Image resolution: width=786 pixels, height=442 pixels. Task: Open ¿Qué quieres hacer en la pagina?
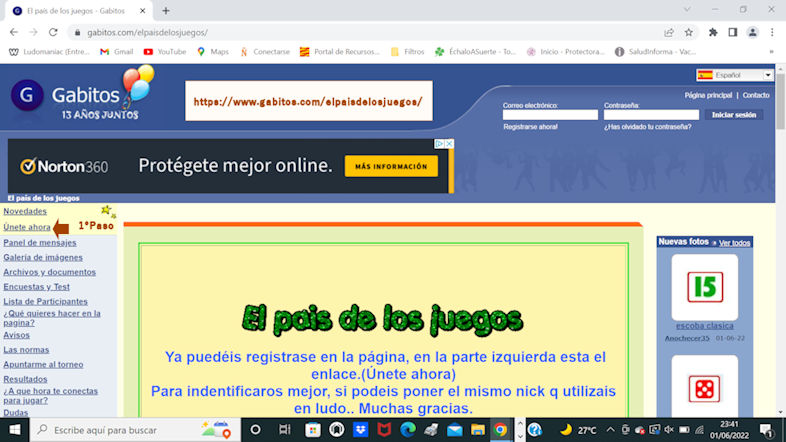click(x=52, y=318)
